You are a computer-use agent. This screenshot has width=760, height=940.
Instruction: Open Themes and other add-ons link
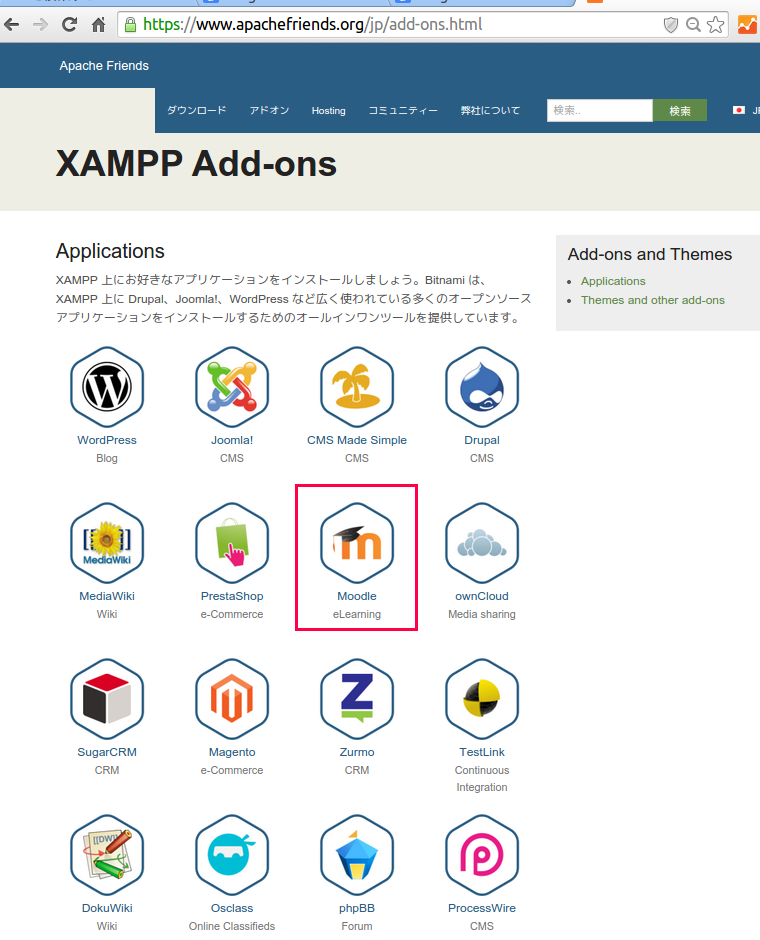[653, 300]
